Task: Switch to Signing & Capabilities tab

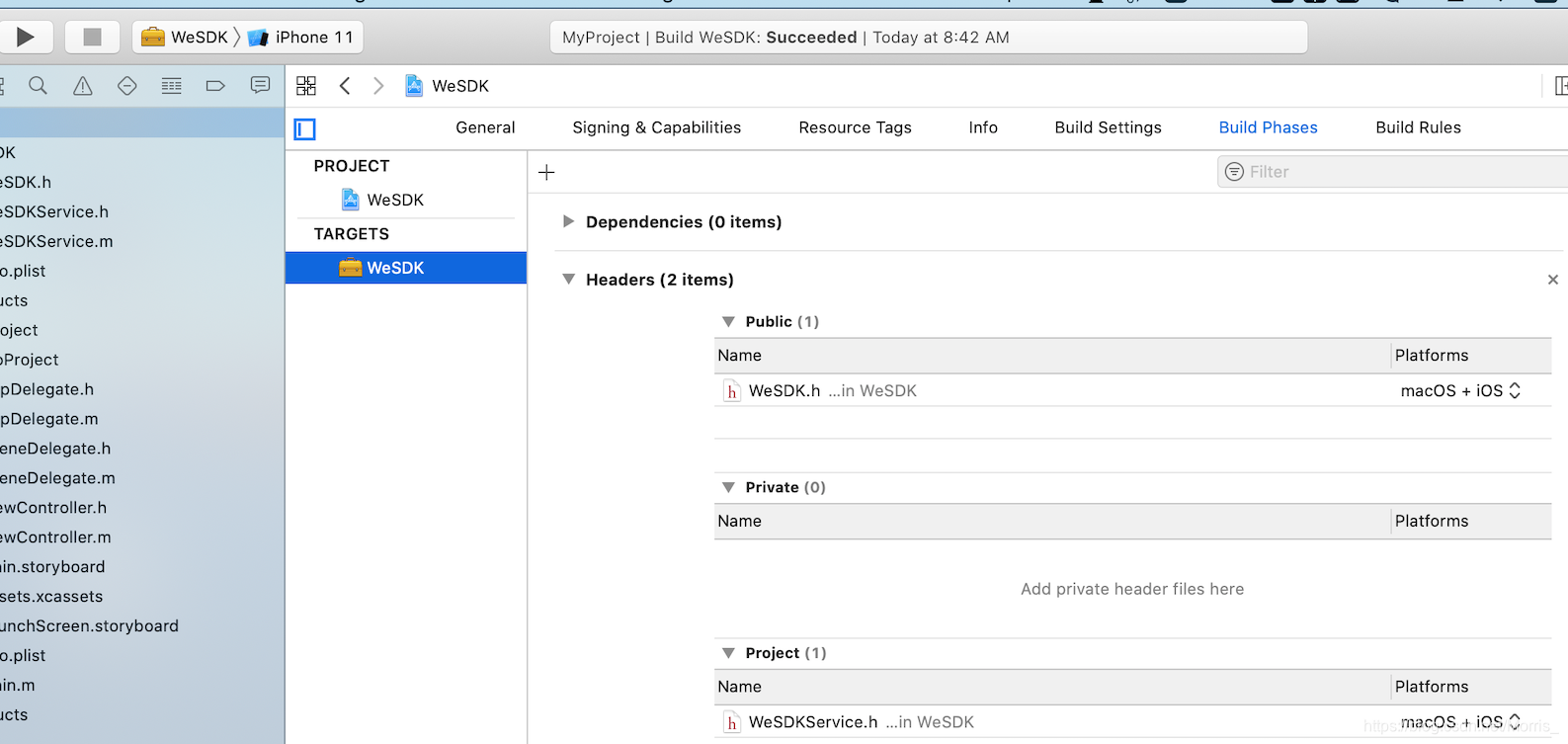Action: pos(656,127)
